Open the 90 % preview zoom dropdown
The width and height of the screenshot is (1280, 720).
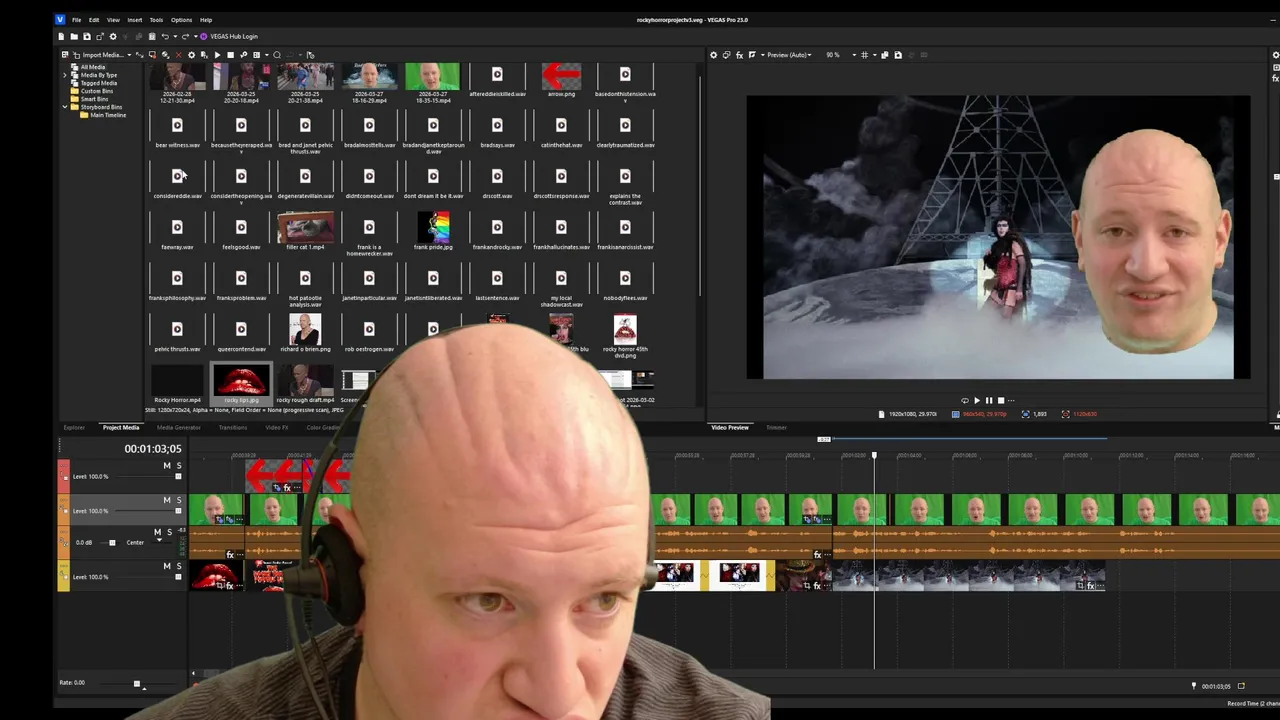pyautogui.click(x=854, y=55)
